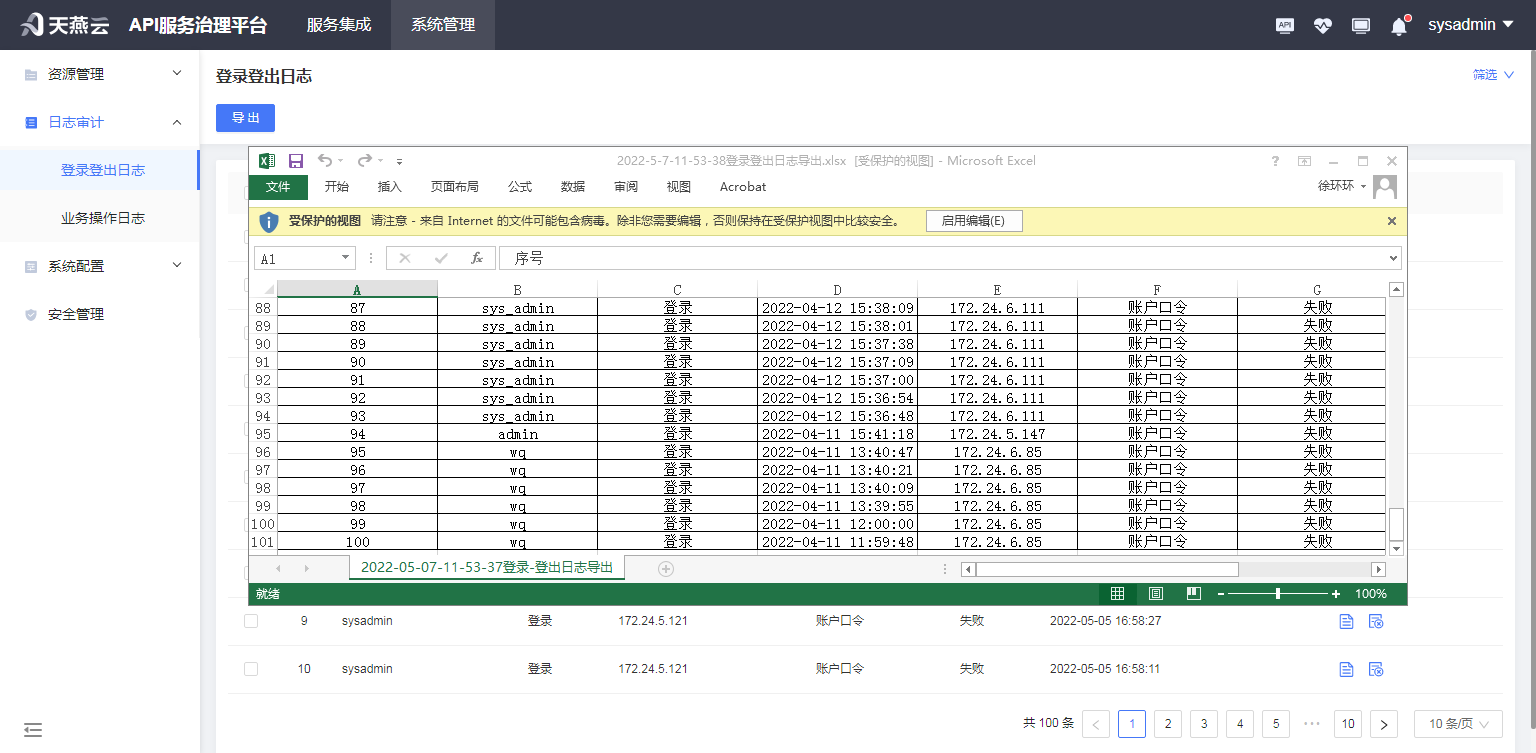Viewport: 1536px width, 753px height.
Task: Click the log detail document icon for row 9
Action: (x=1345, y=621)
